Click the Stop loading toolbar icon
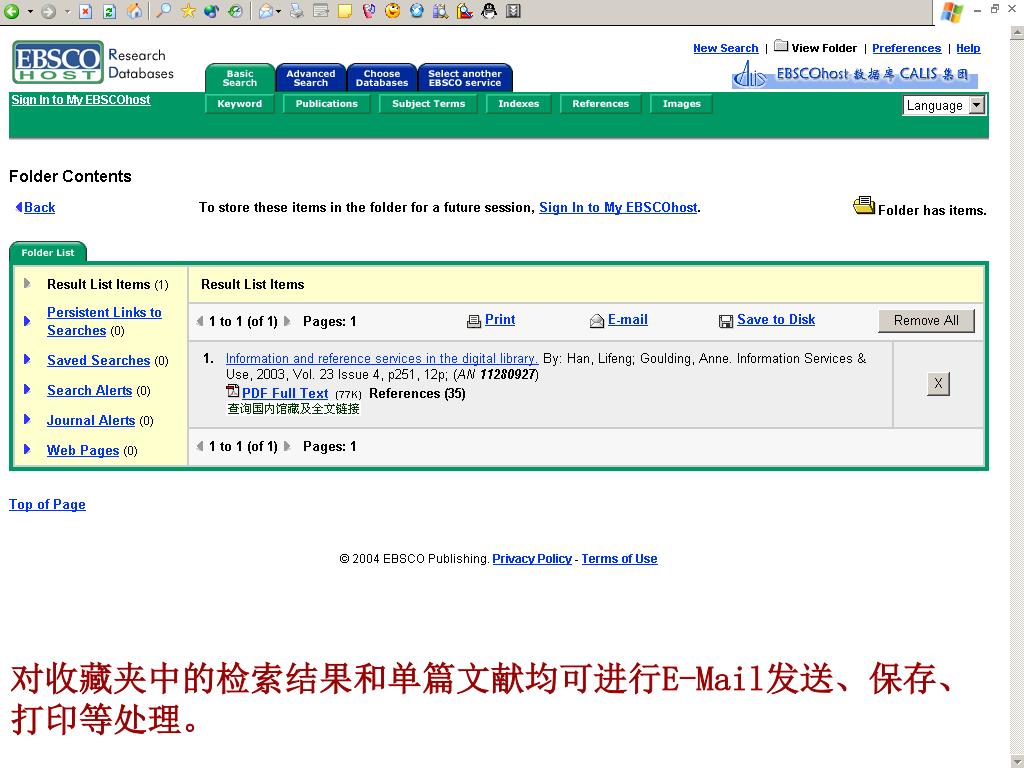The height and width of the screenshot is (768, 1024). [86, 11]
